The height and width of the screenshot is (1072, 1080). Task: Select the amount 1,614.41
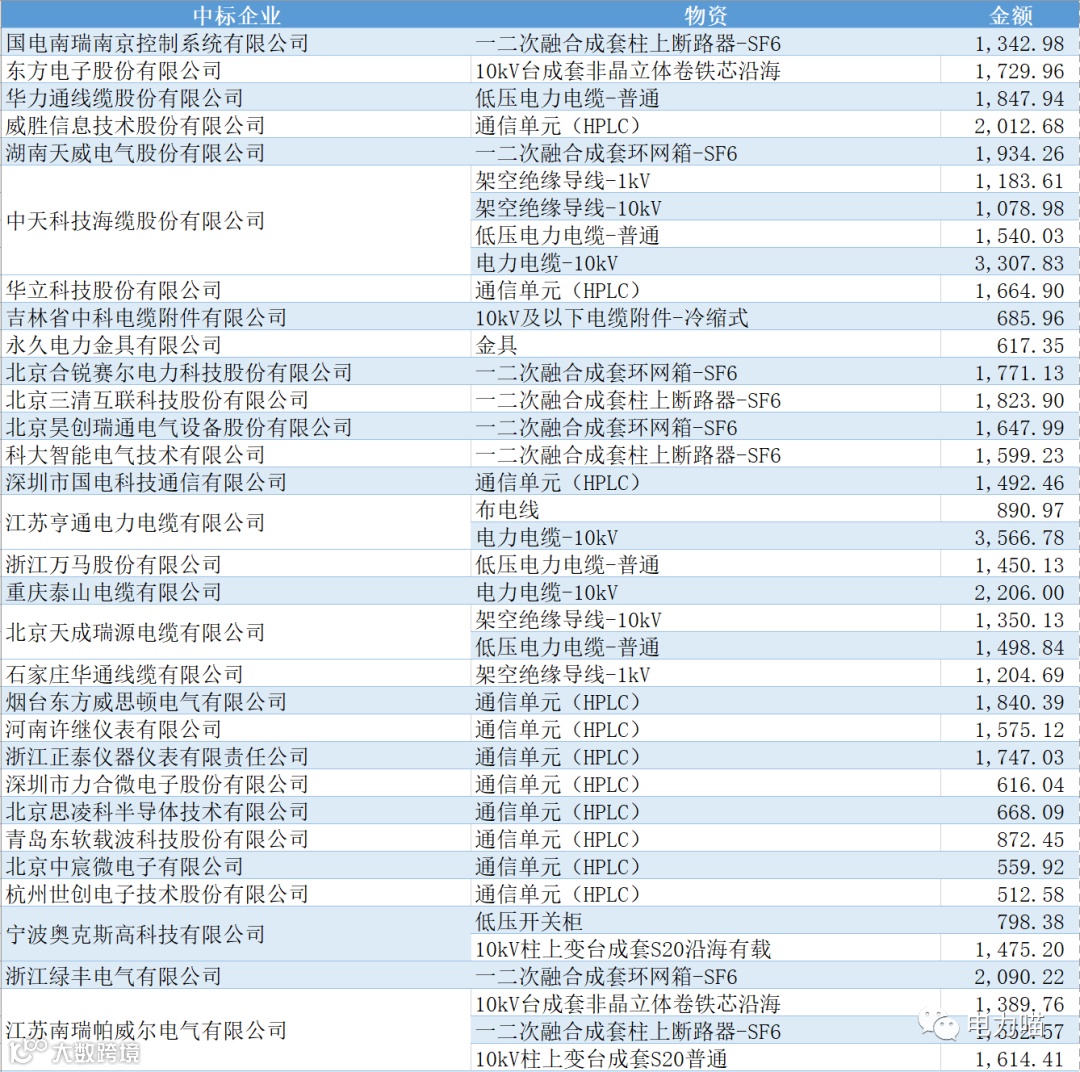coord(1019,1058)
